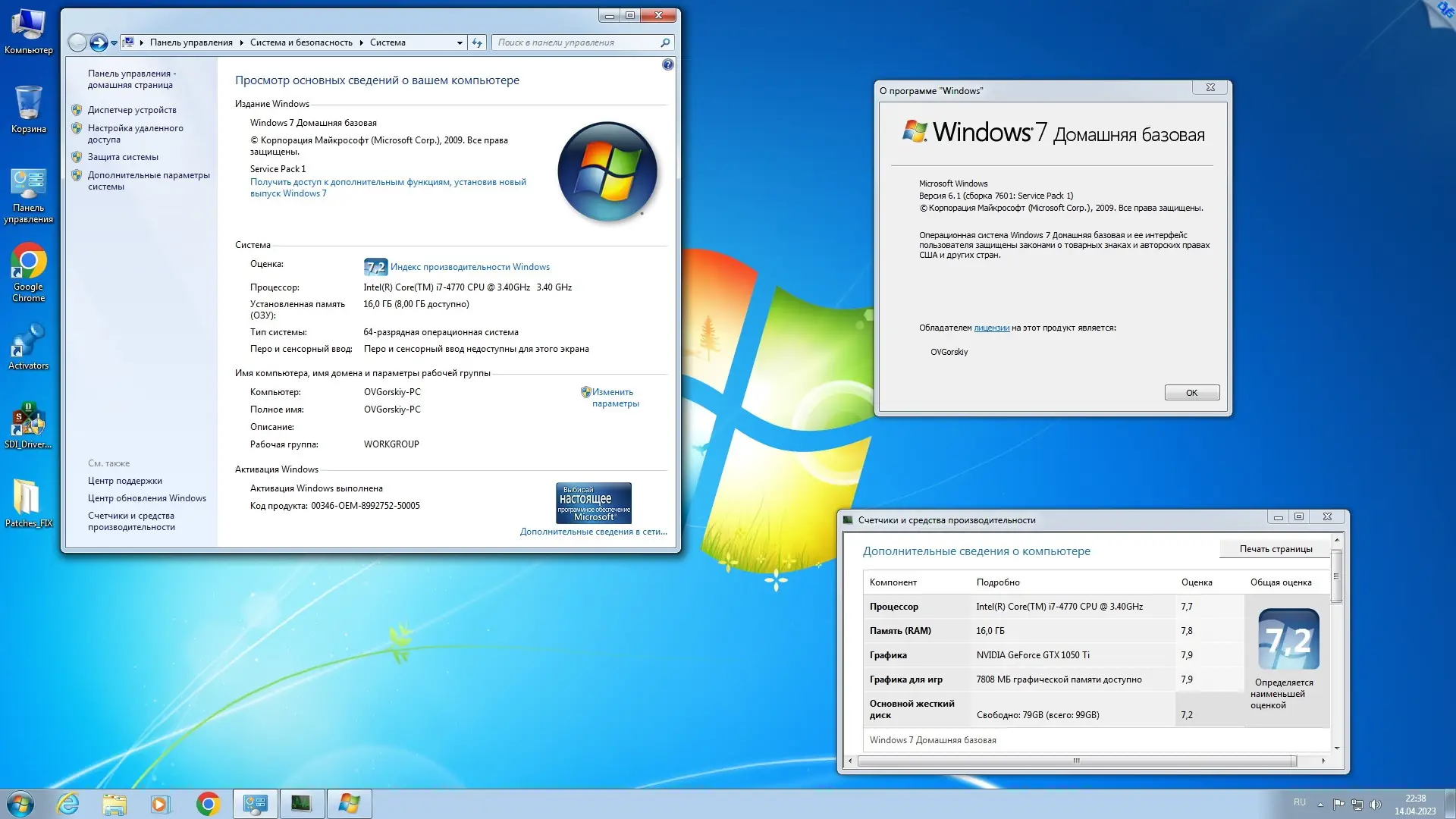Click the horizontal scrollbar in performance window
This screenshot has height=819, width=1456.
[1075, 761]
